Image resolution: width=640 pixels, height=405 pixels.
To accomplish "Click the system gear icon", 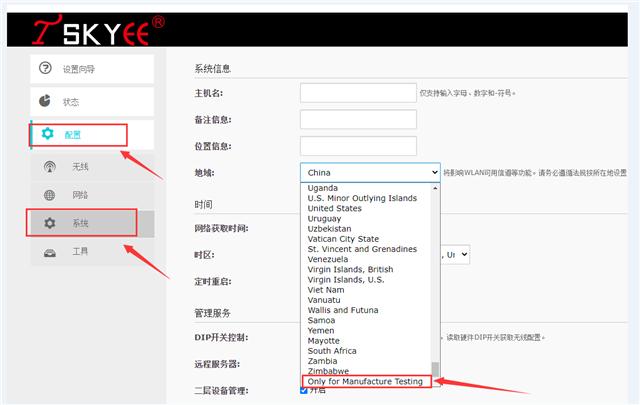I will coord(50,223).
